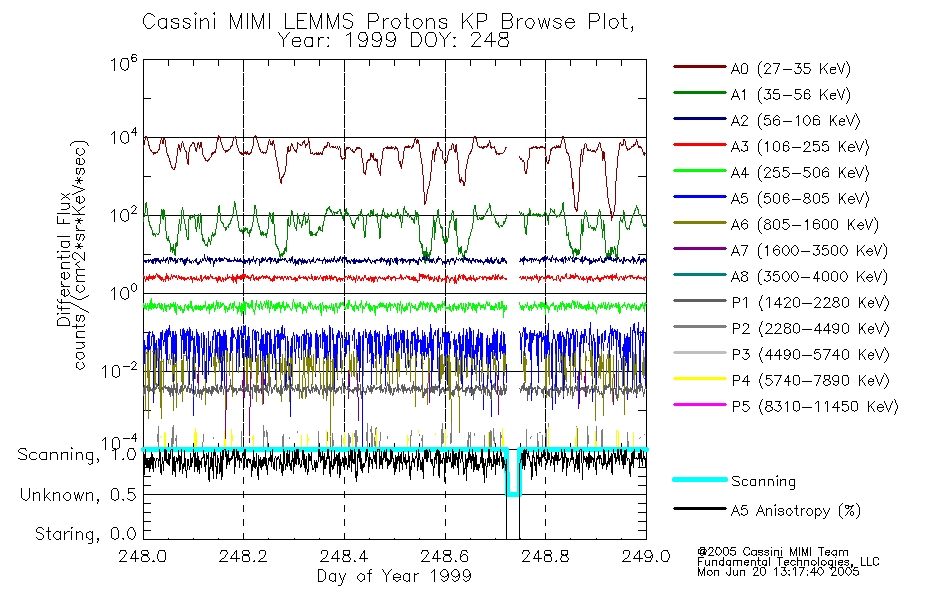Viewport: 950px width, 600px height.
Task: Click the P3 (4490-5740 KeV) legend label
Action: point(810,355)
